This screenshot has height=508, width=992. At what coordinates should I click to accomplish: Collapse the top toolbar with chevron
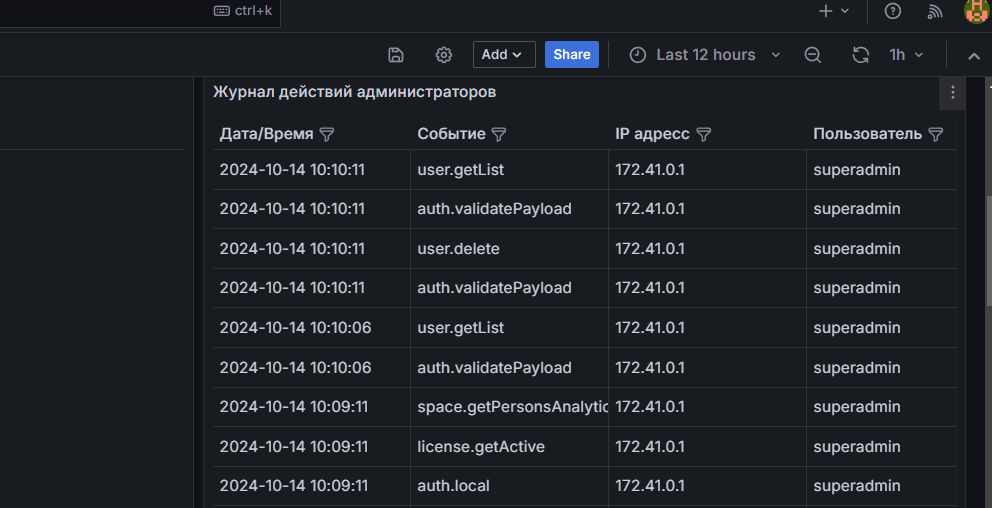pos(974,56)
